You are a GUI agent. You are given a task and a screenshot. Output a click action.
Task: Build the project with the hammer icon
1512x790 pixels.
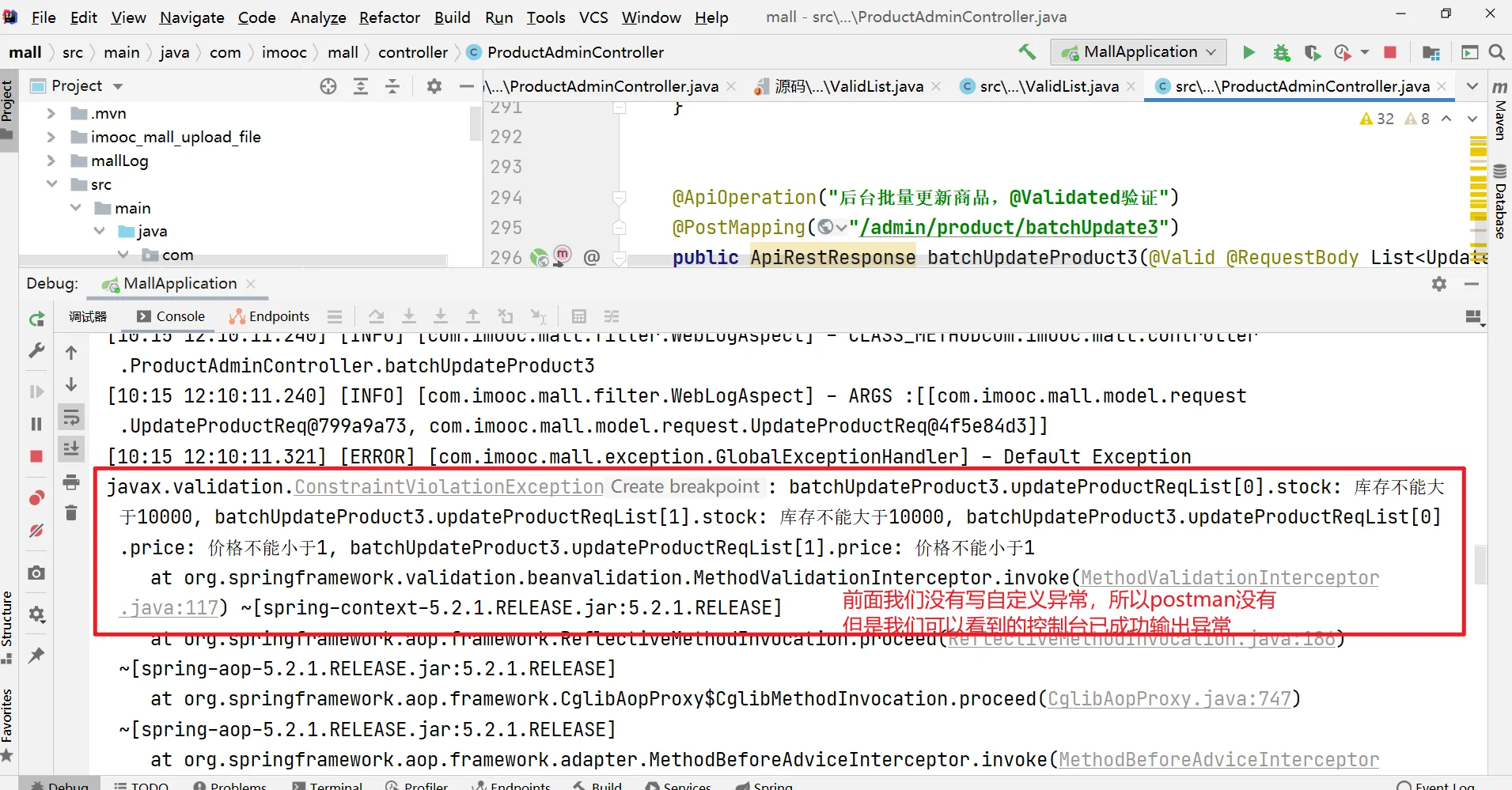[x=1027, y=52]
